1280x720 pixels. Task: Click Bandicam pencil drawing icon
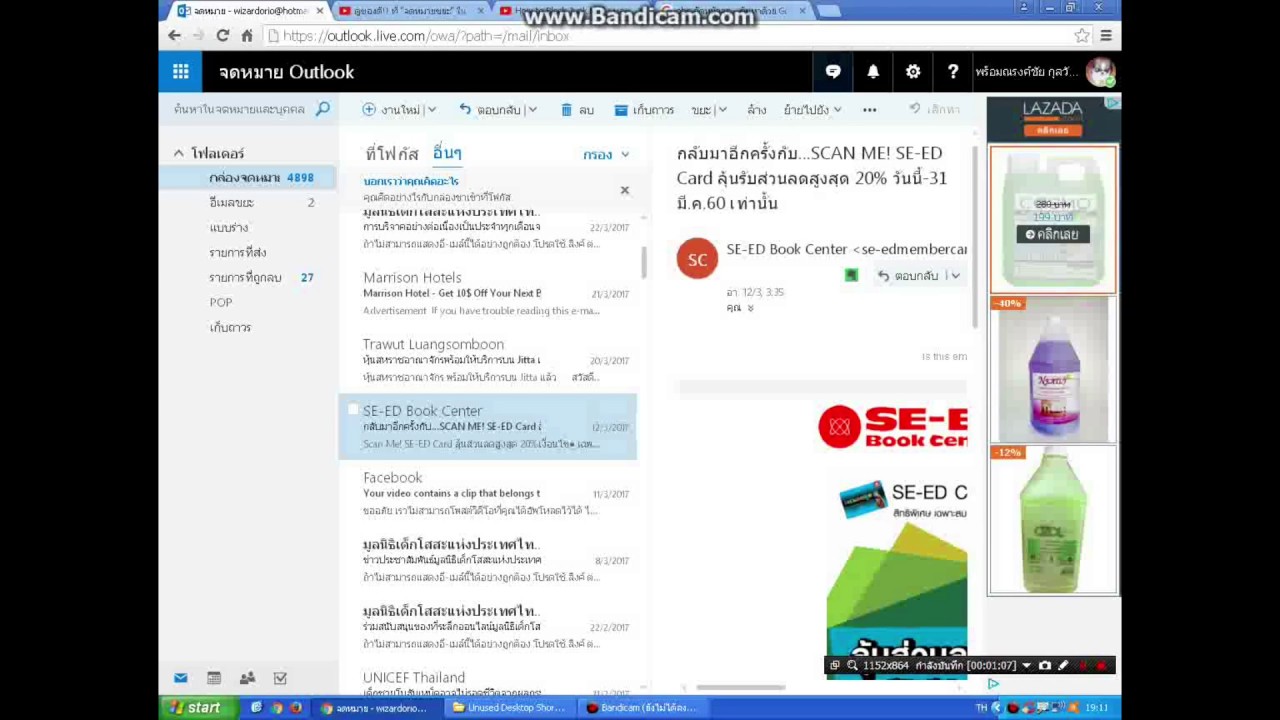(1063, 665)
